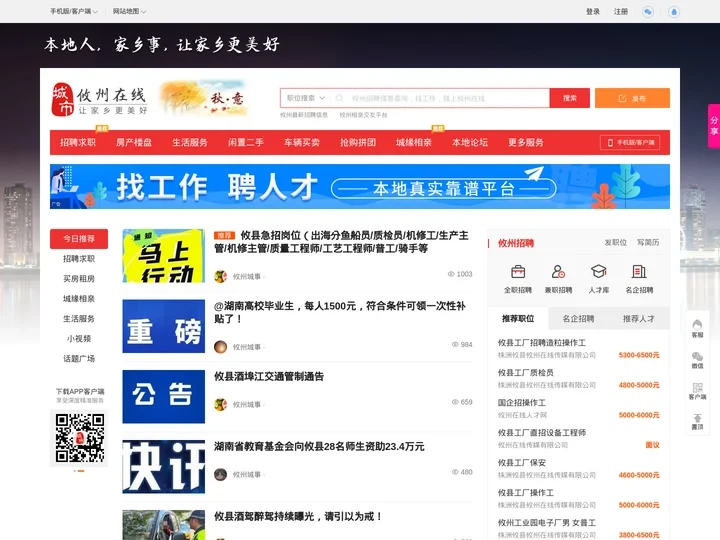Click the 微信 icon in side toolbar
The image size is (720, 540).
pos(697,356)
